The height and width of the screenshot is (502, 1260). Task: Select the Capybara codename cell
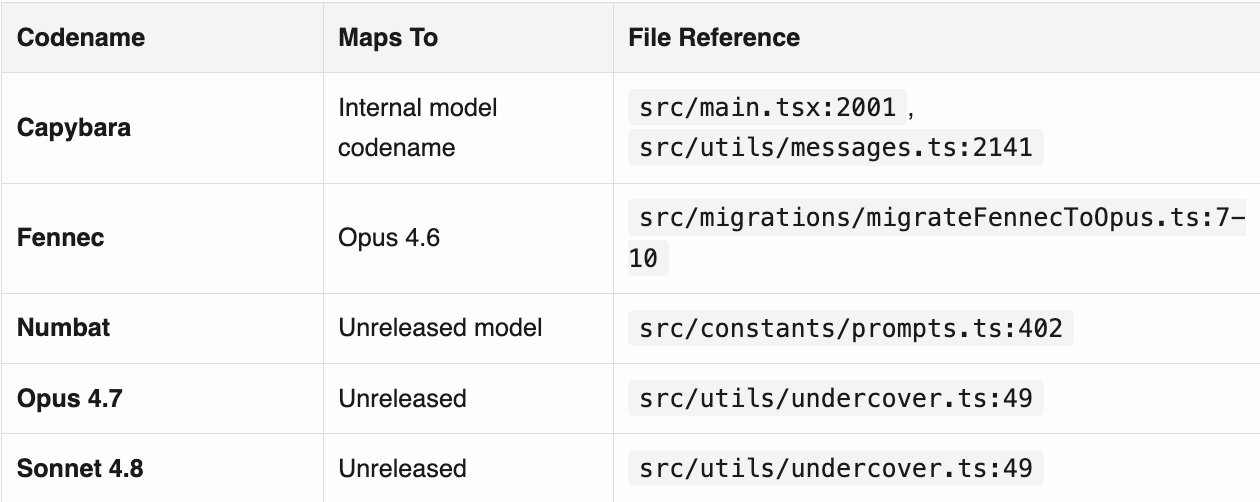click(74, 128)
